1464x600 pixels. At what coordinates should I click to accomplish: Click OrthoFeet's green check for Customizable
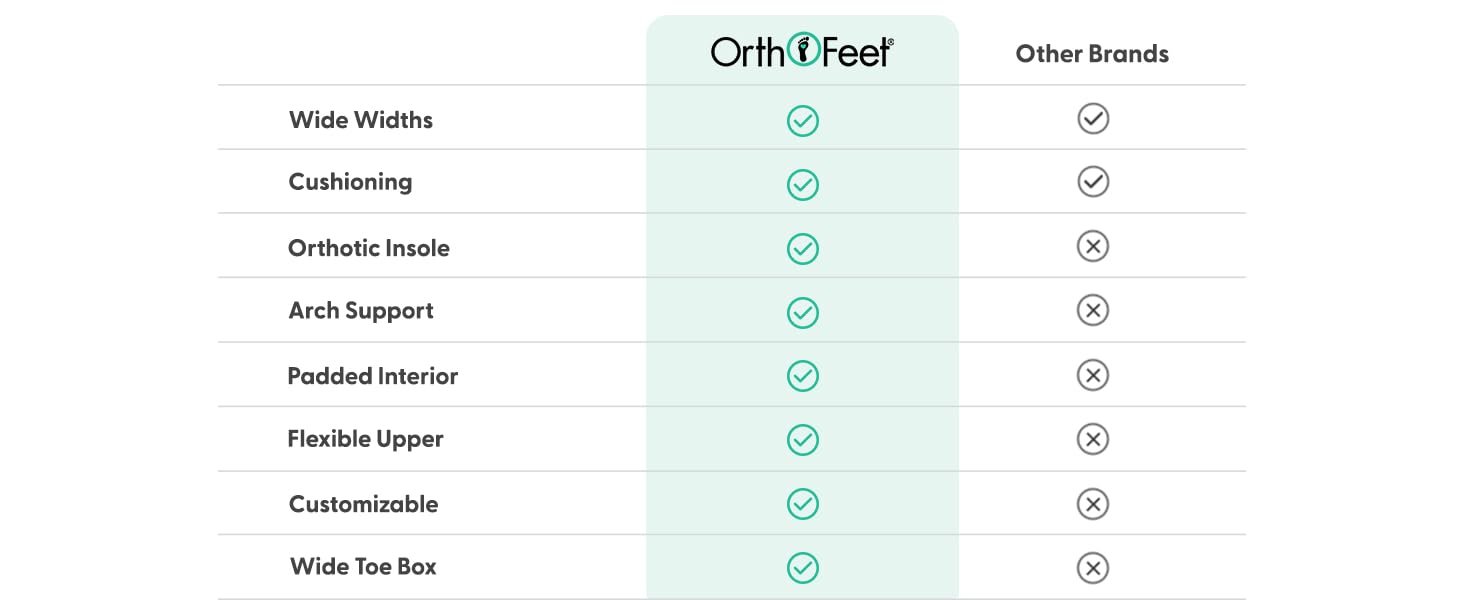802,504
